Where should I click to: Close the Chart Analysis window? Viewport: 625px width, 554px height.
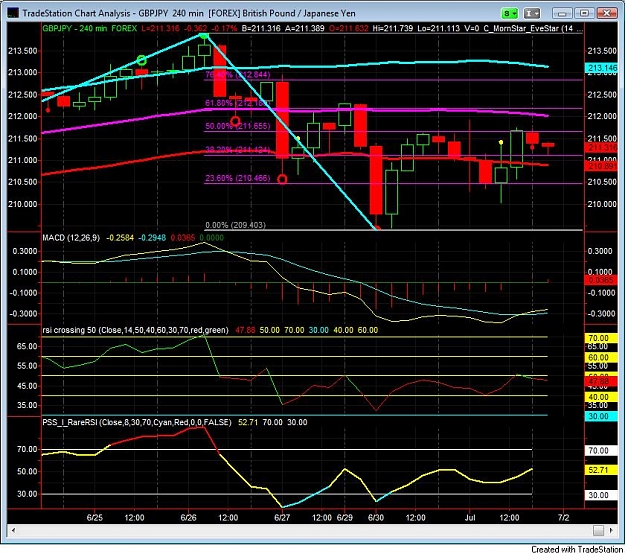pos(607,14)
